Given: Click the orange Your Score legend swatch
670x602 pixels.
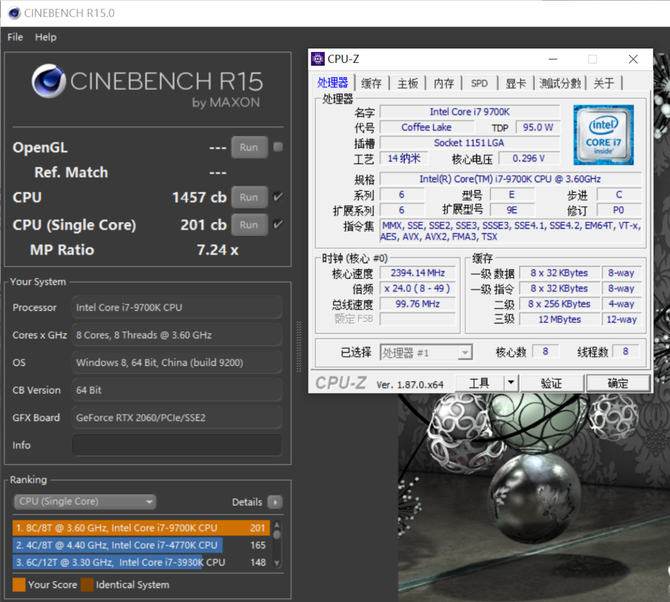Looking at the screenshot, I should click(19, 584).
